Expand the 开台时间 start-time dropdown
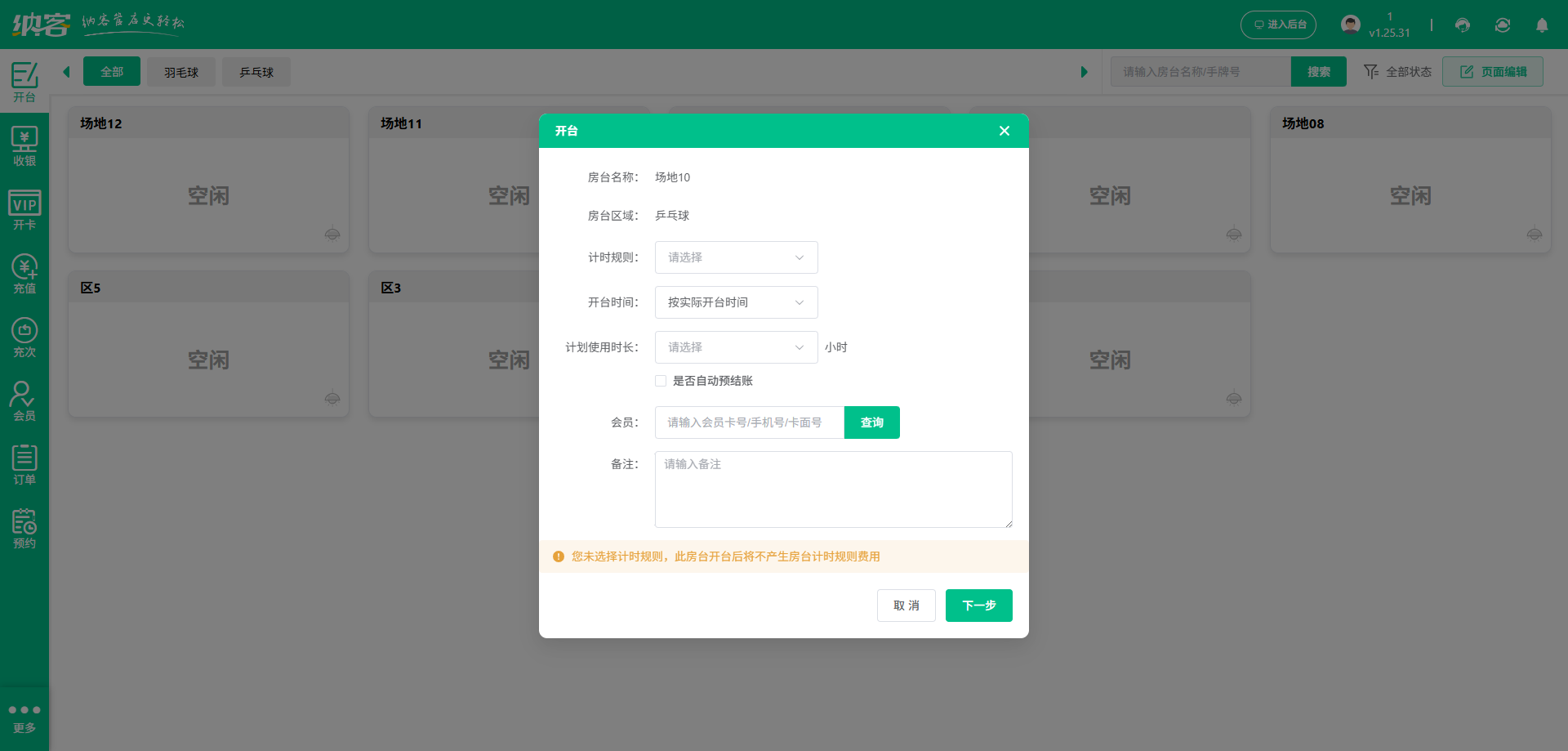The image size is (1568, 751). pos(735,302)
